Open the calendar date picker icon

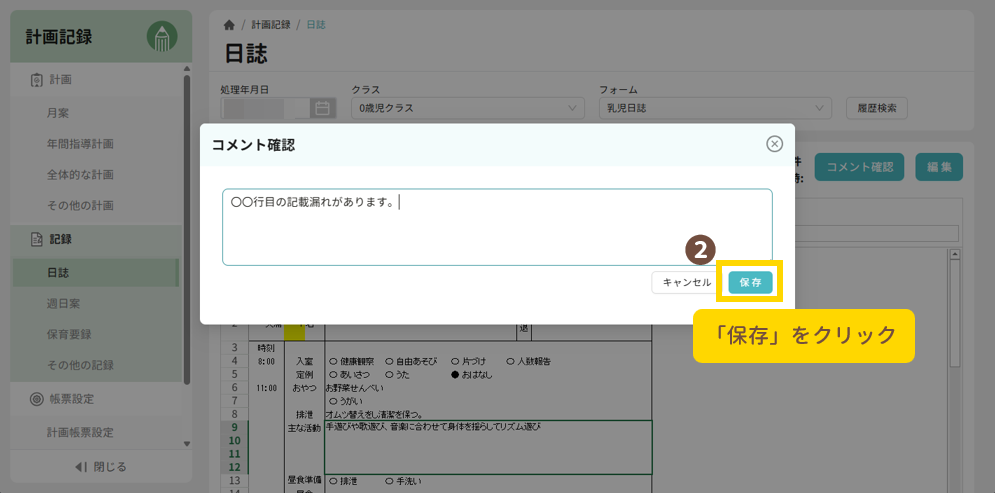(x=322, y=108)
